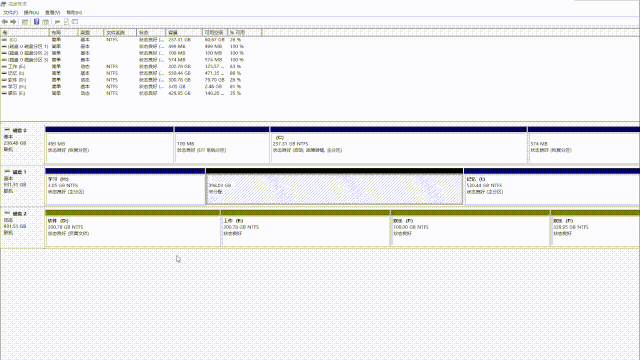Viewport: 640px width, 360px height.
Task: Click the Back arrow in the toolbar
Action: (5, 22)
